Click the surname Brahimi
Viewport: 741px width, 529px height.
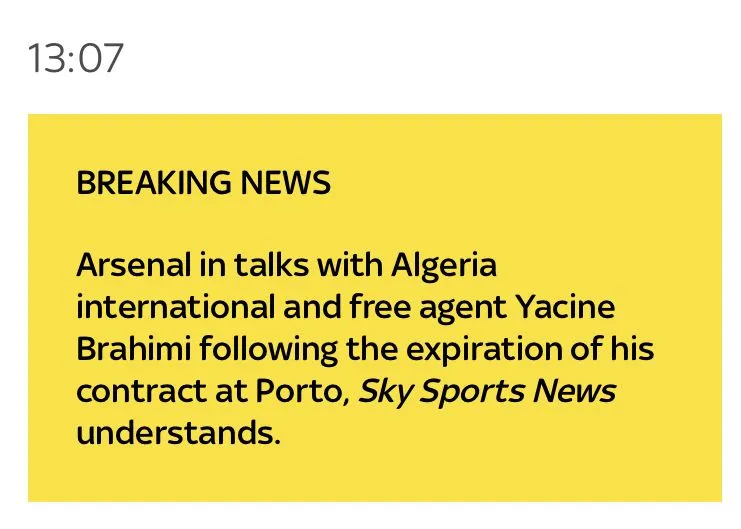pyautogui.click(x=132, y=350)
